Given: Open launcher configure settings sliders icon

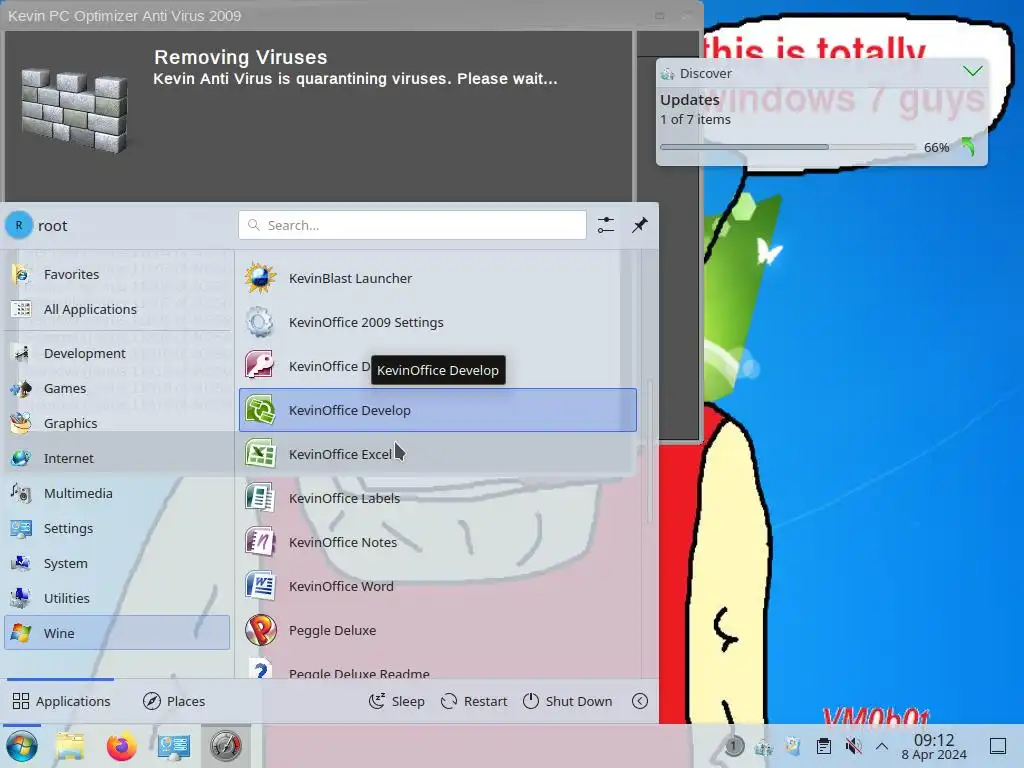Looking at the screenshot, I should coord(605,225).
